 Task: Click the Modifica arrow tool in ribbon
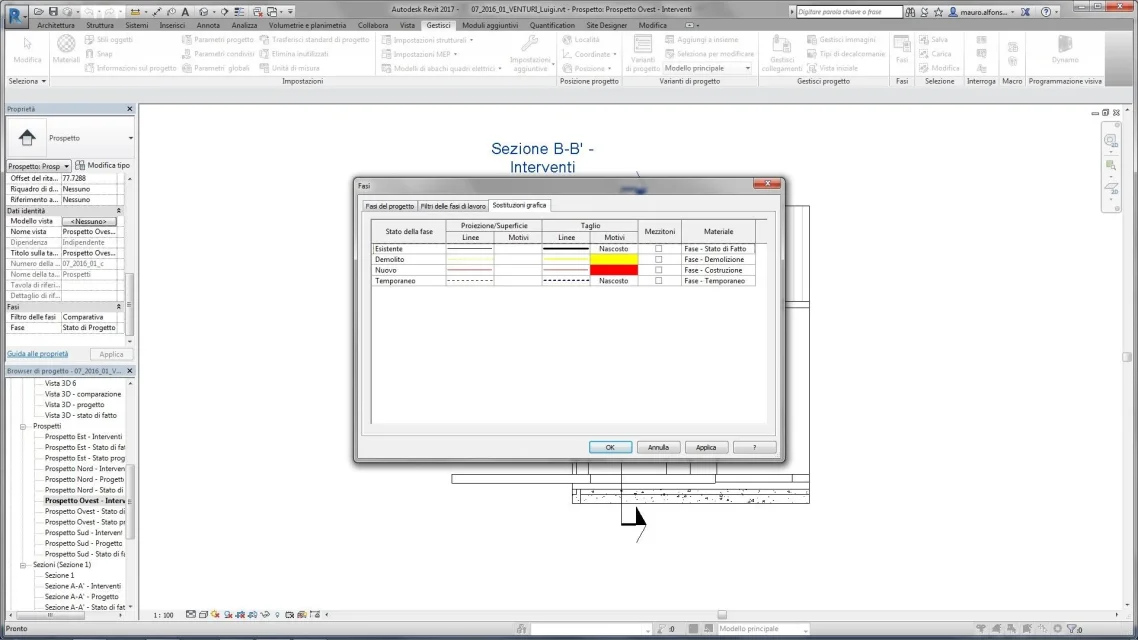(x=28, y=49)
